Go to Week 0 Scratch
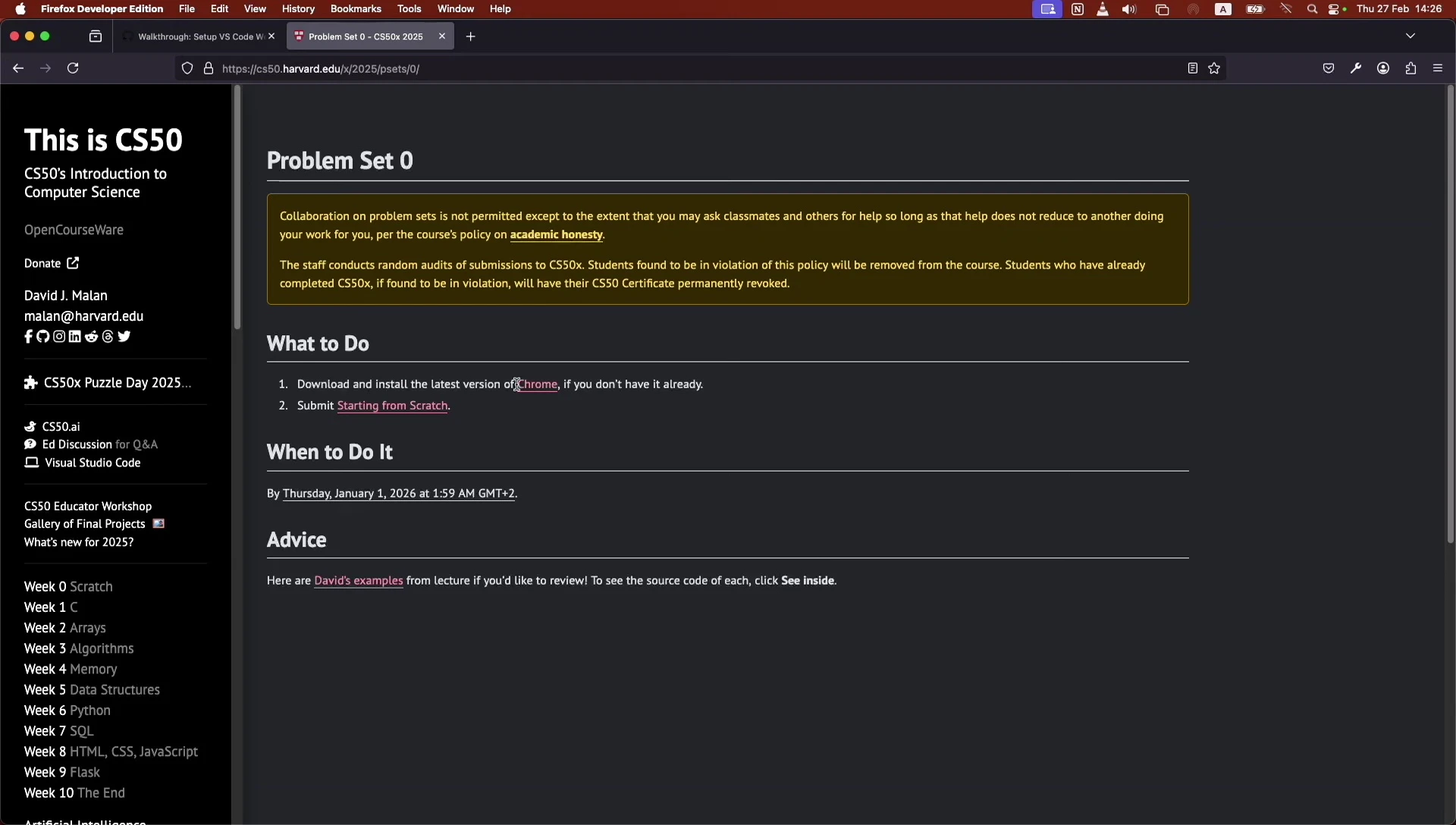 click(x=68, y=587)
